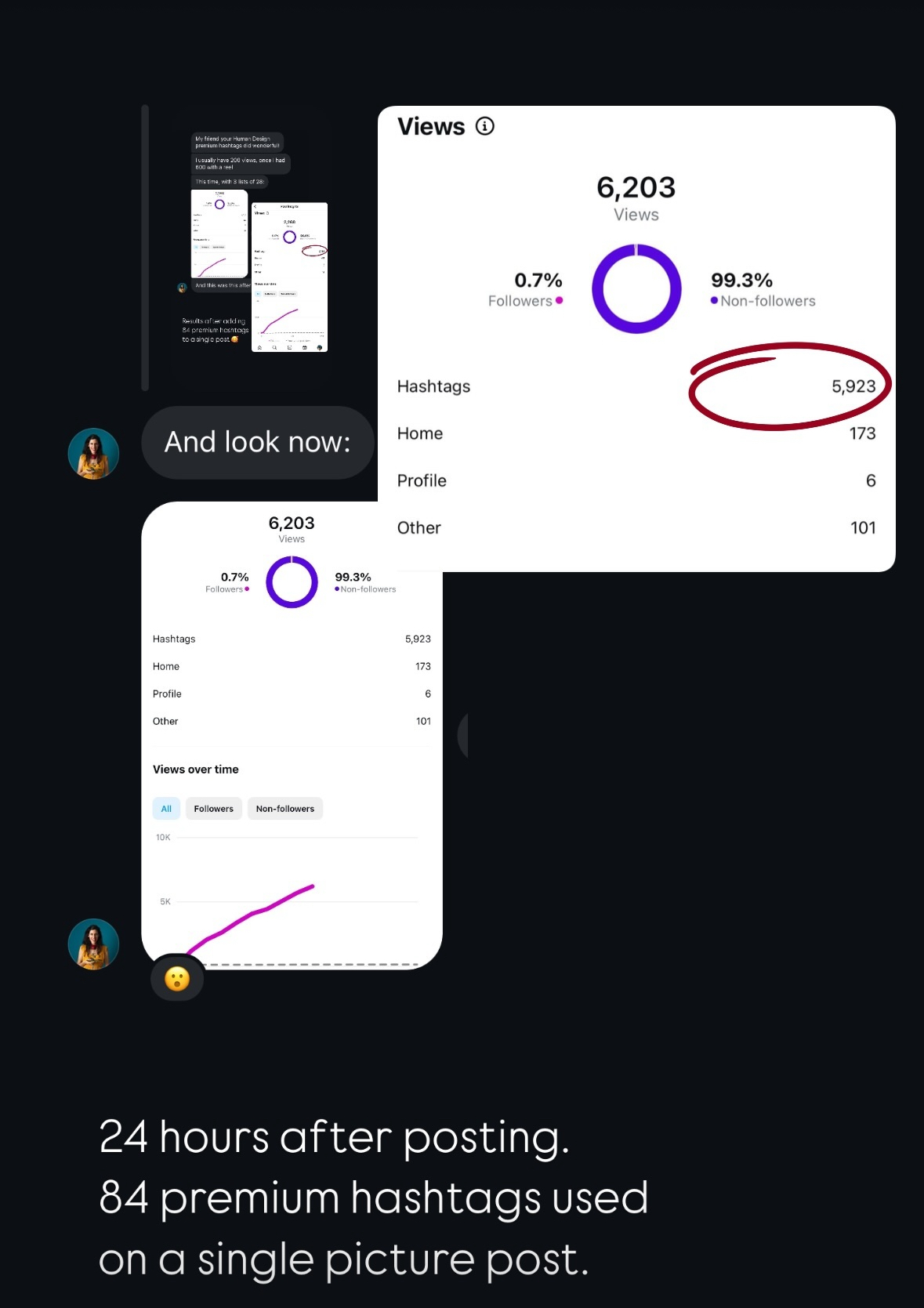This screenshot has width=924, height=1308.
Task: Open the profile avatar beside 'And look now:'
Action: [93, 454]
